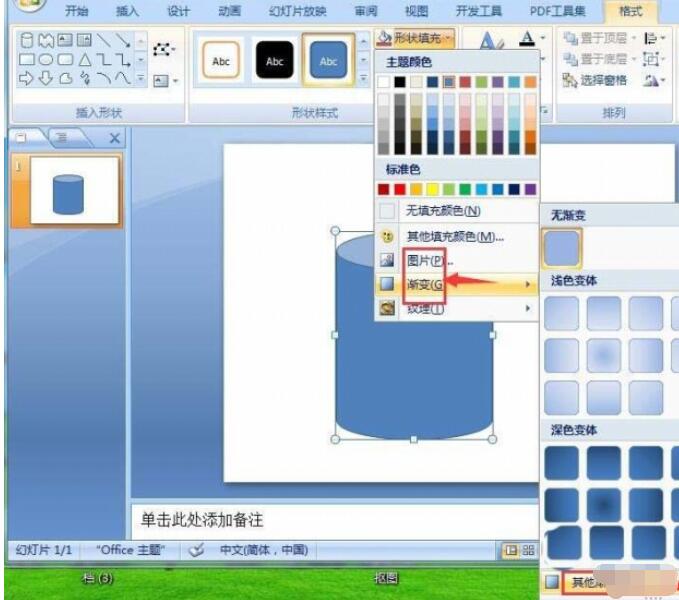Switch to slide sorter view icon
The height and width of the screenshot is (600, 679).
pos(529,550)
